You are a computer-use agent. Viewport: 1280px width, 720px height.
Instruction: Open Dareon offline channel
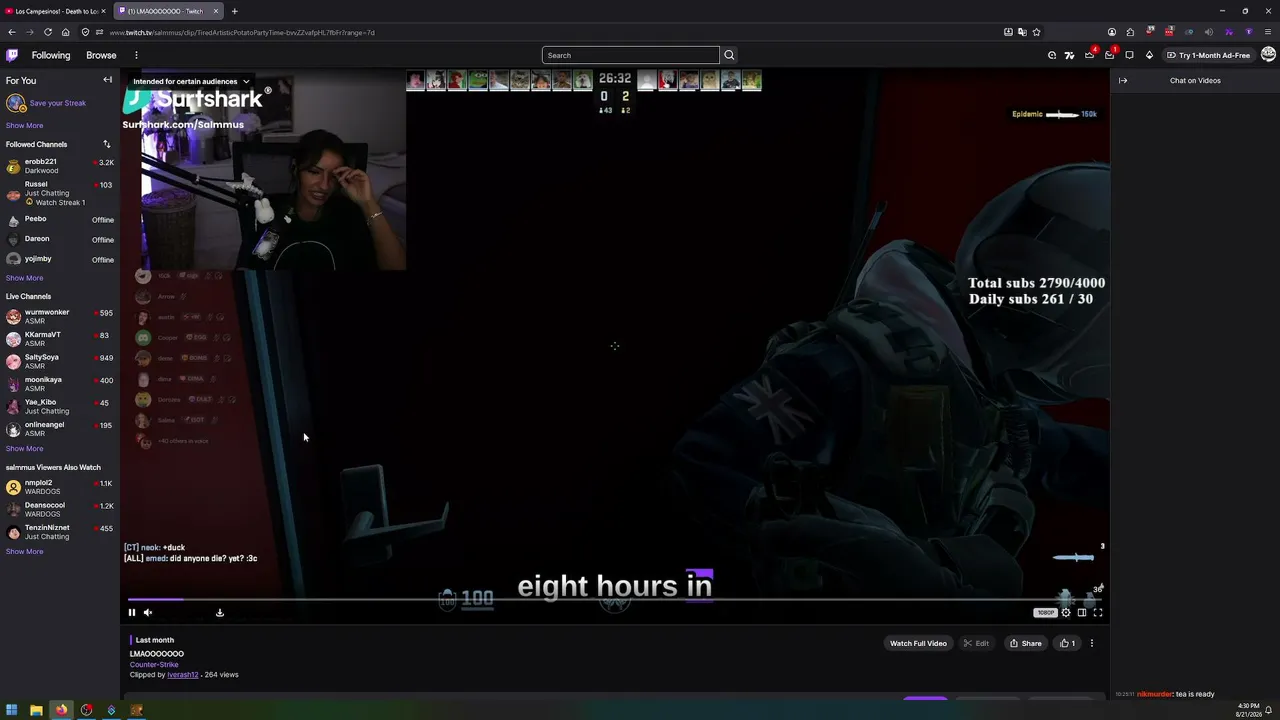point(60,239)
